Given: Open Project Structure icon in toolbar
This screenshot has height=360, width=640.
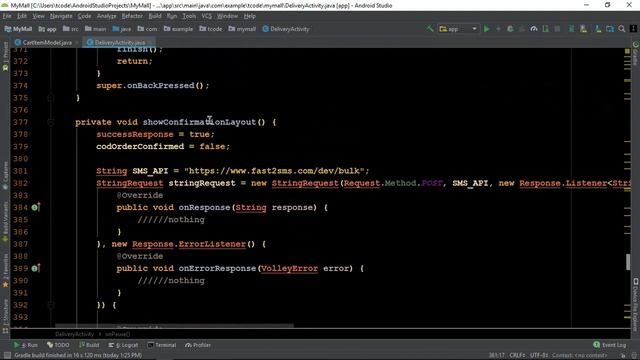Looking at the screenshot, I should coord(610,29).
